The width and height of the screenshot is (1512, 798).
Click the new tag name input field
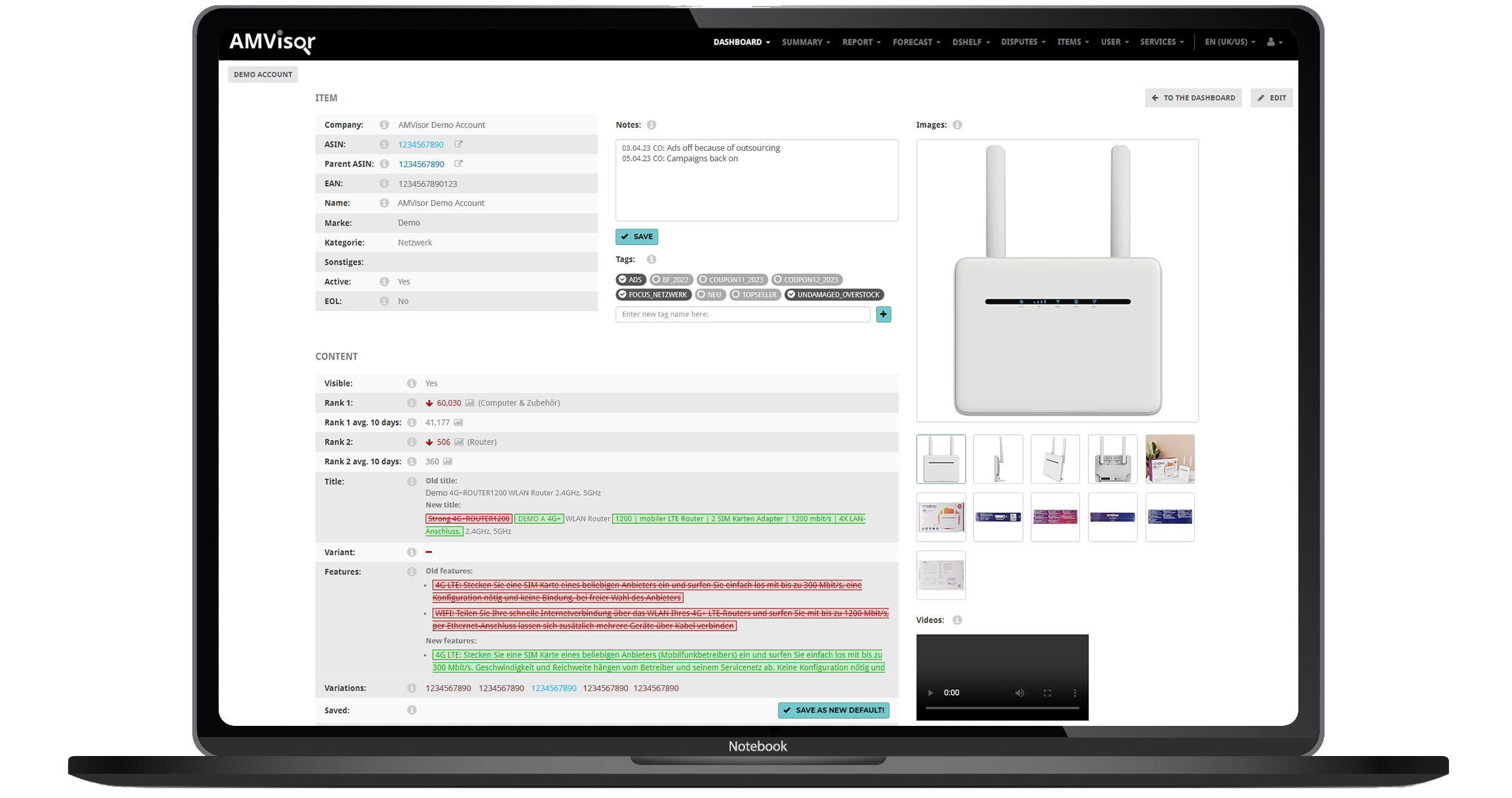click(743, 314)
